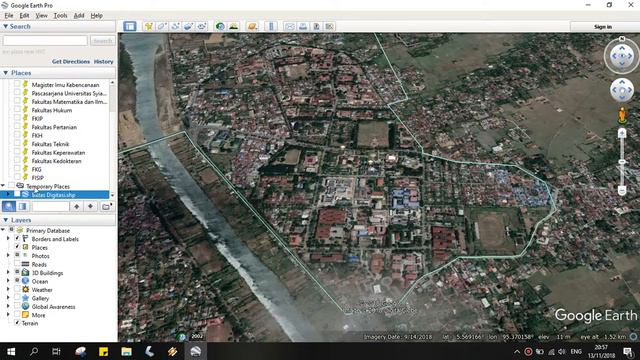Image resolution: width=640 pixels, height=360 pixels.
Task: Enable the Roads layer checkbox
Action: click(17, 264)
